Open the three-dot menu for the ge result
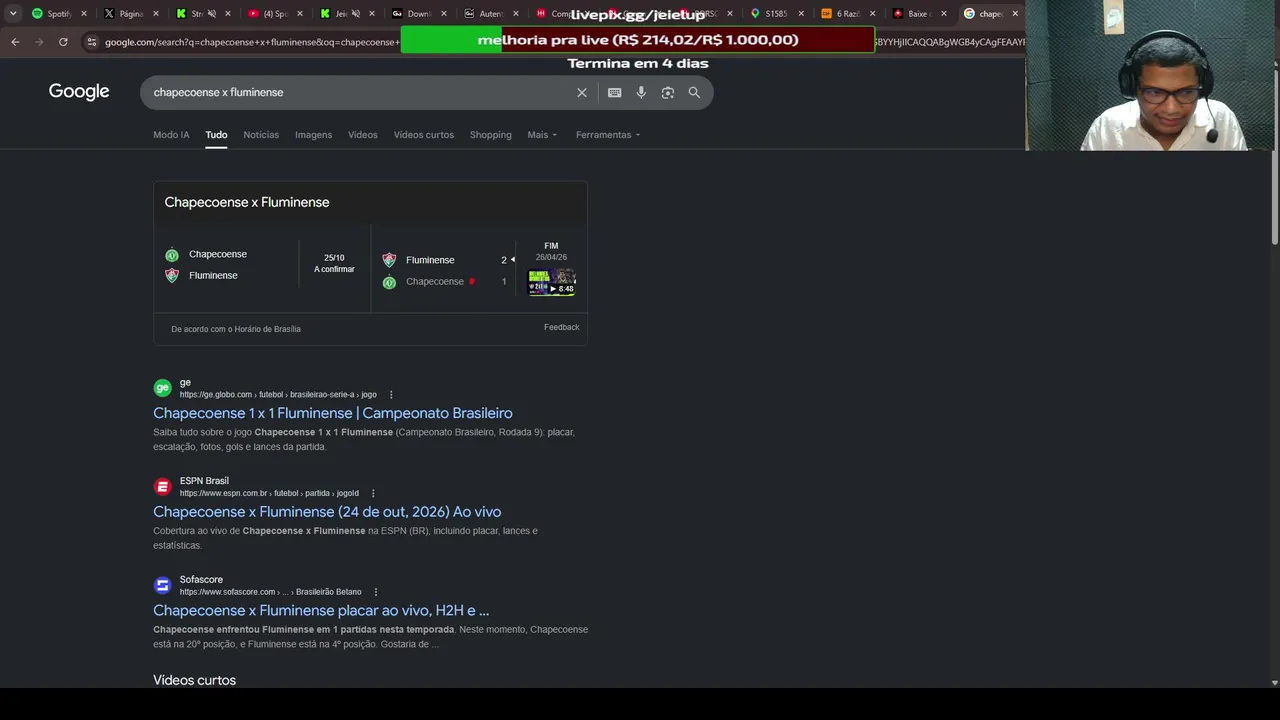Image resolution: width=1280 pixels, height=720 pixels. click(391, 395)
